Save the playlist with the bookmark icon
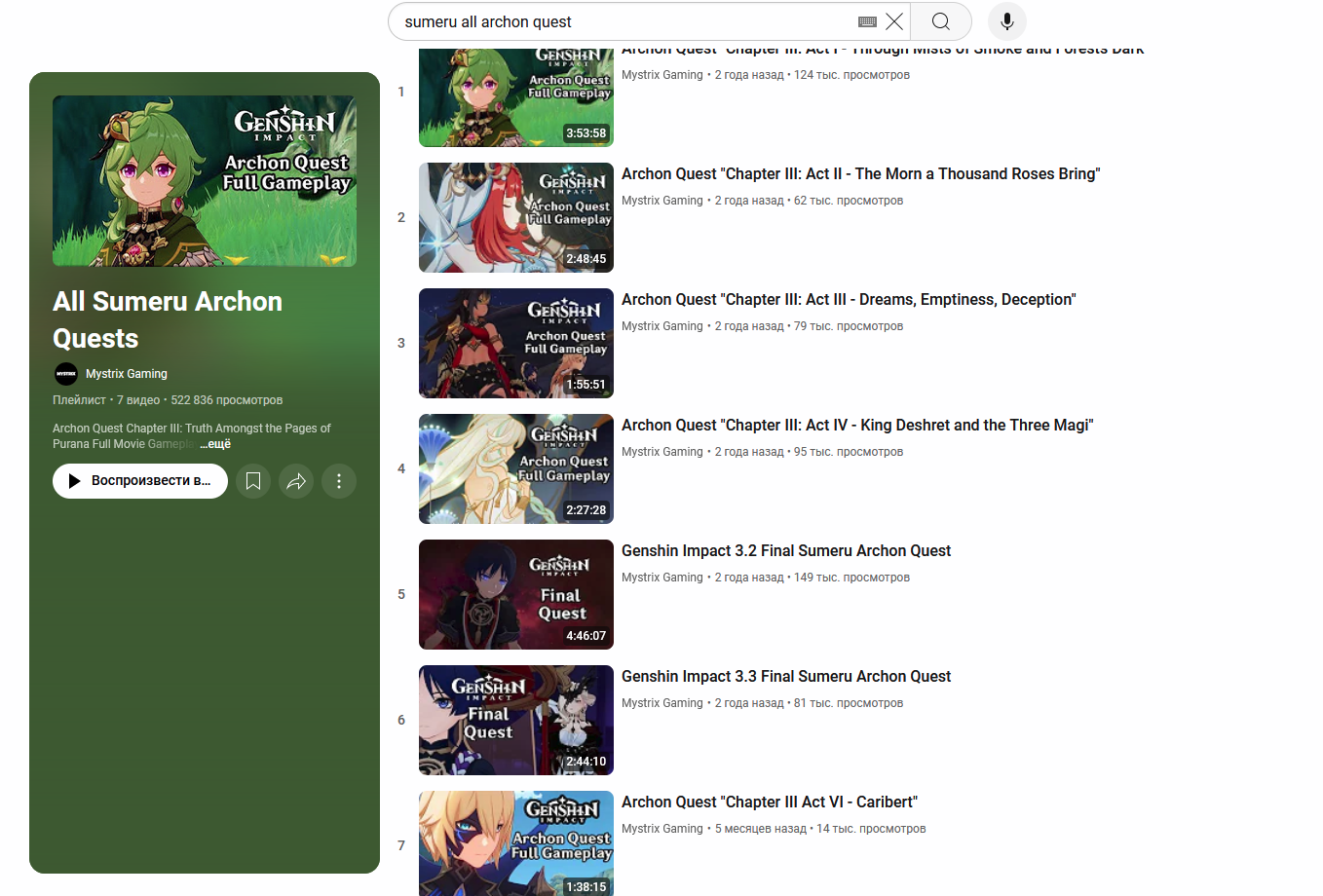The image size is (1323, 896). click(x=253, y=481)
